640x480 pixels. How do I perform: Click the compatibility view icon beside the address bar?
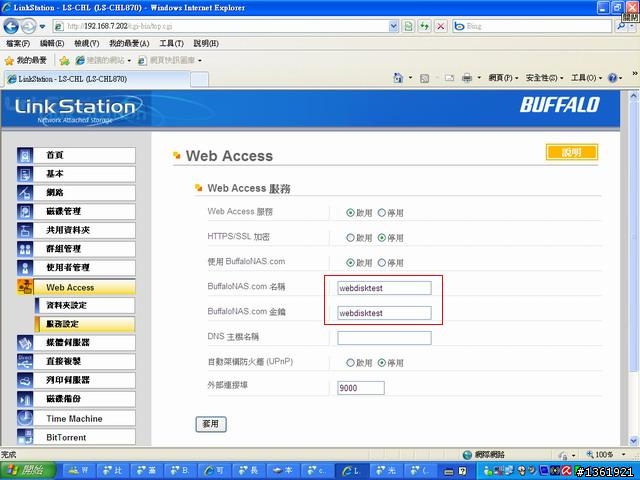(x=408, y=27)
